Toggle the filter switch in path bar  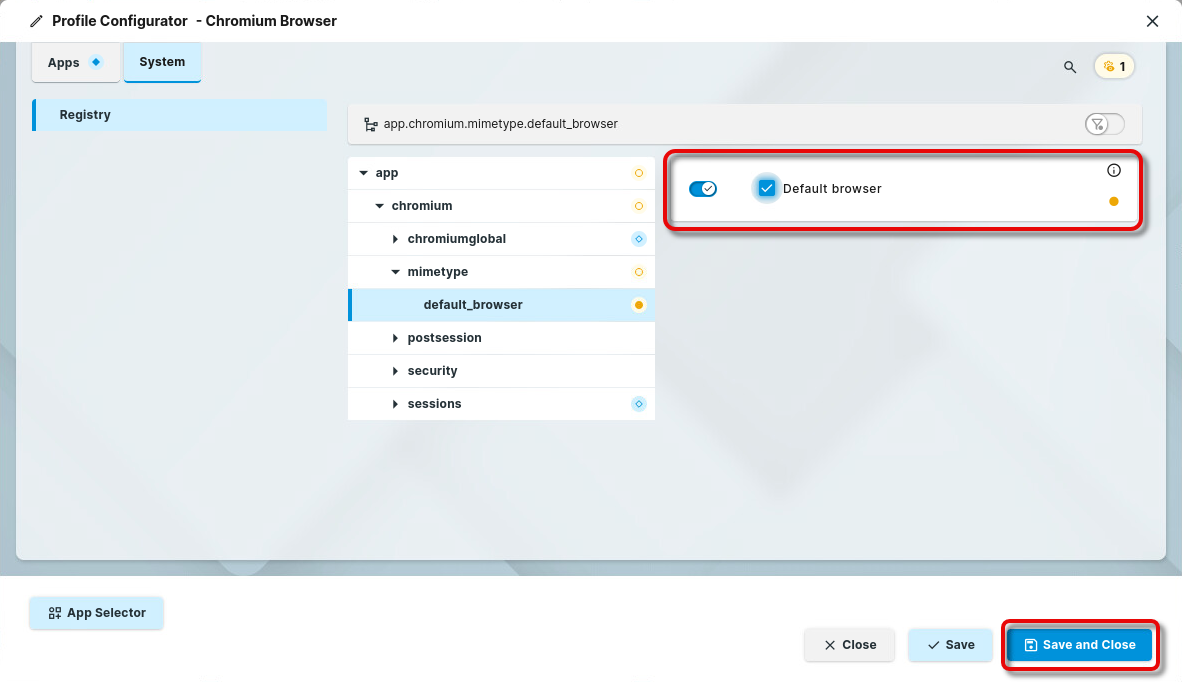[x=1104, y=124]
